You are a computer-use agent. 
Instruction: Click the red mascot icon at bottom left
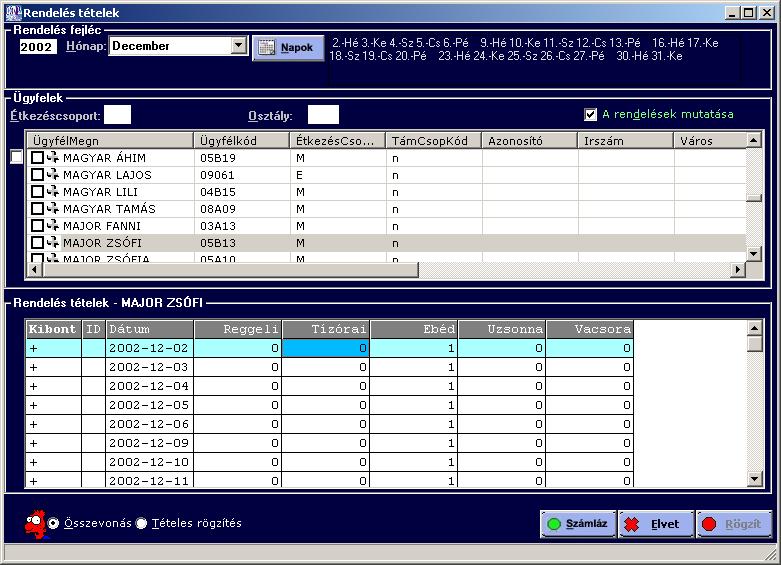pos(35,523)
